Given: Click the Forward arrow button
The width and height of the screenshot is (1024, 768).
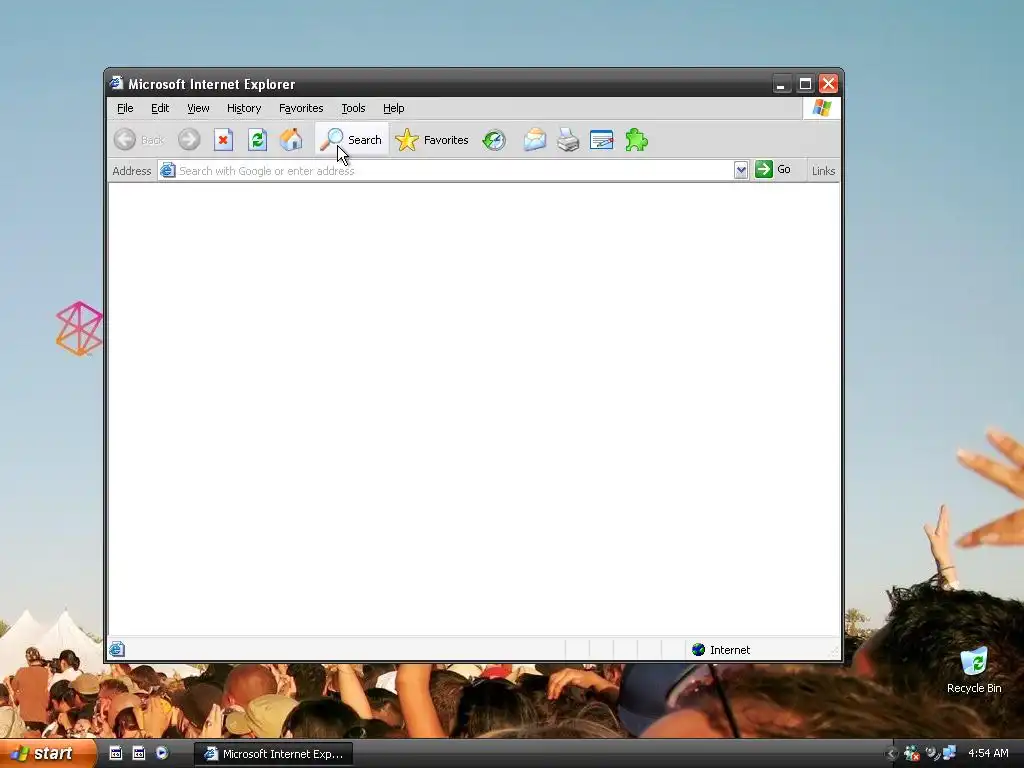Looking at the screenshot, I should coord(189,140).
